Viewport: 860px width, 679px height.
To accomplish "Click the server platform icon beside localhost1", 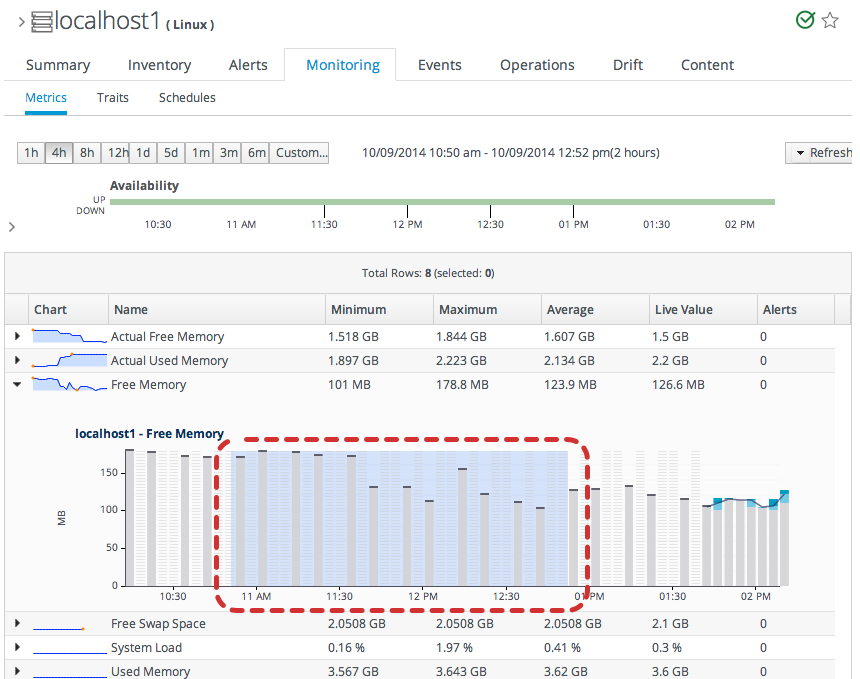I will click(42, 21).
